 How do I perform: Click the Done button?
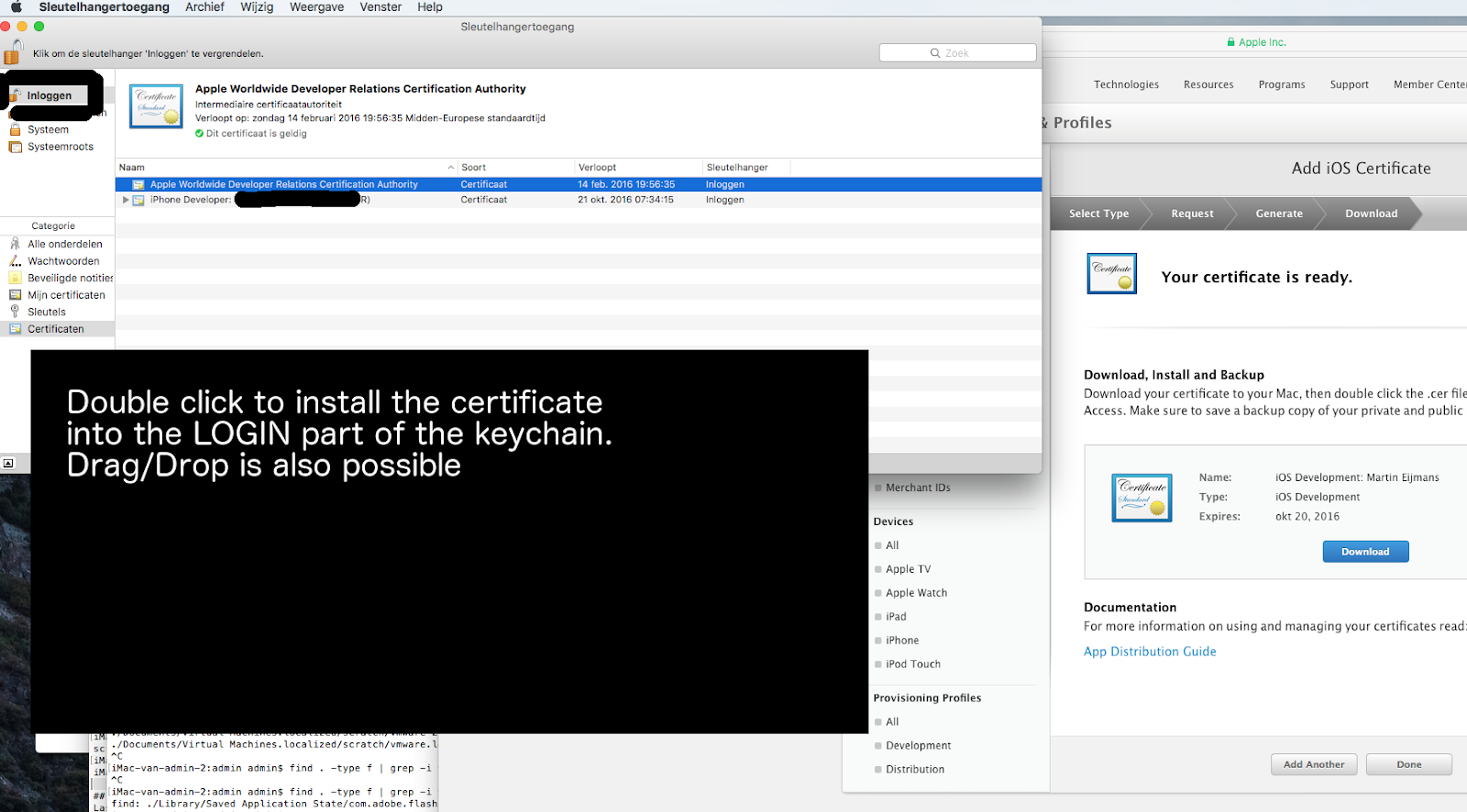point(1409,764)
